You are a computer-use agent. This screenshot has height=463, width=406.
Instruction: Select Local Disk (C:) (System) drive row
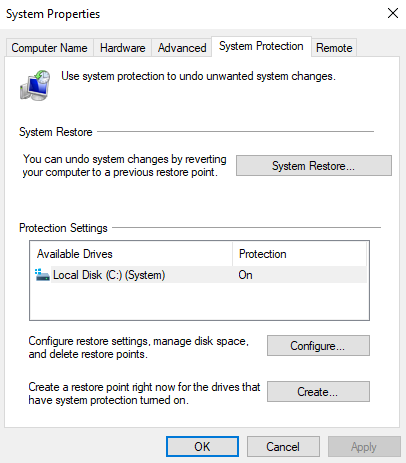[x=199, y=275]
